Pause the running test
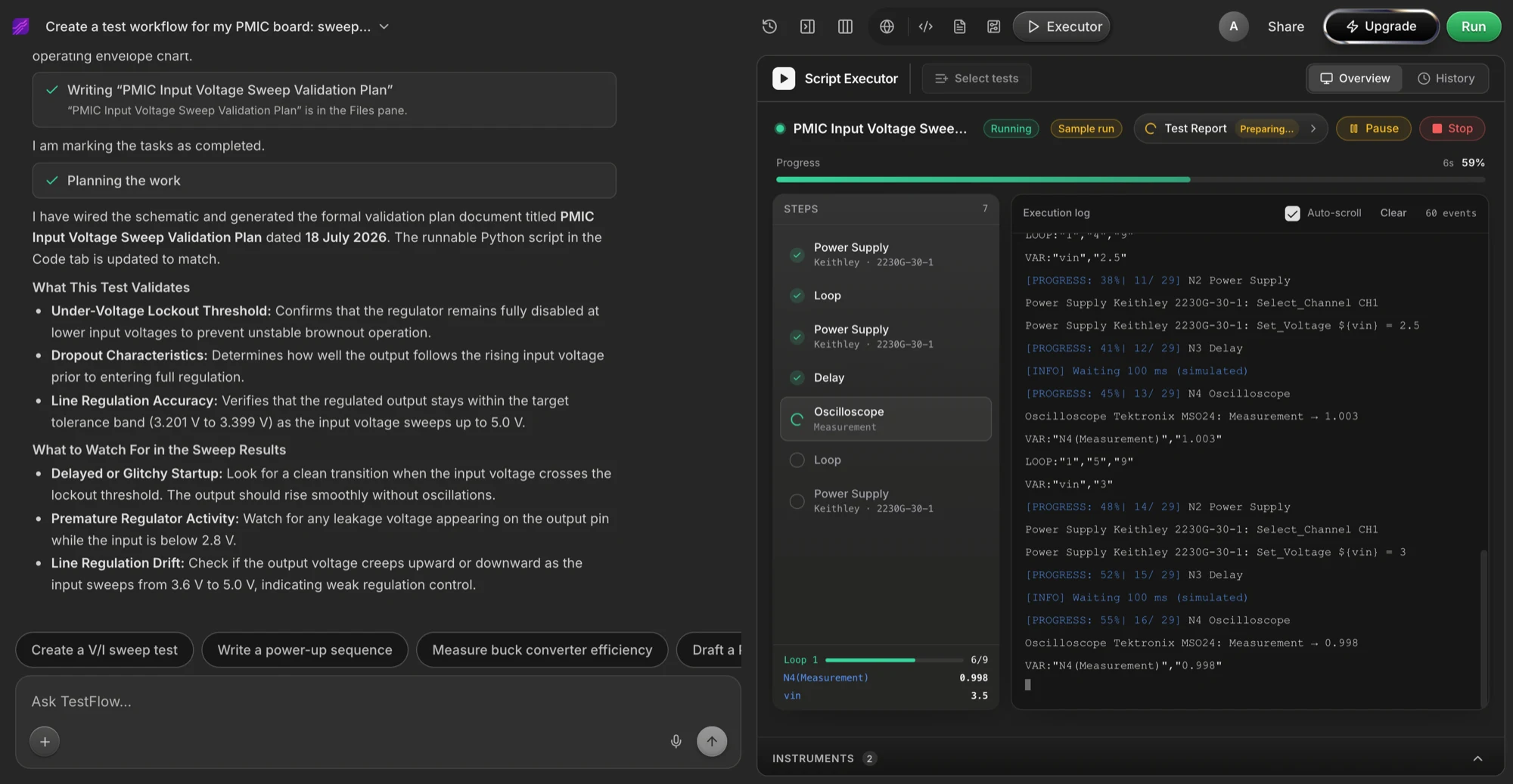Screen dimensions: 1513x784 tap(1373, 129)
